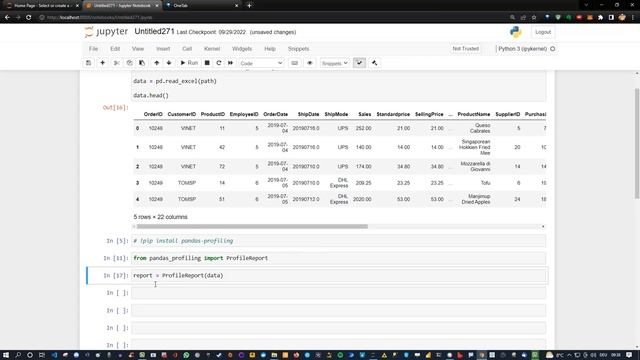
Task: Click the OrderID column header
Action: pyautogui.click(x=153, y=114)
